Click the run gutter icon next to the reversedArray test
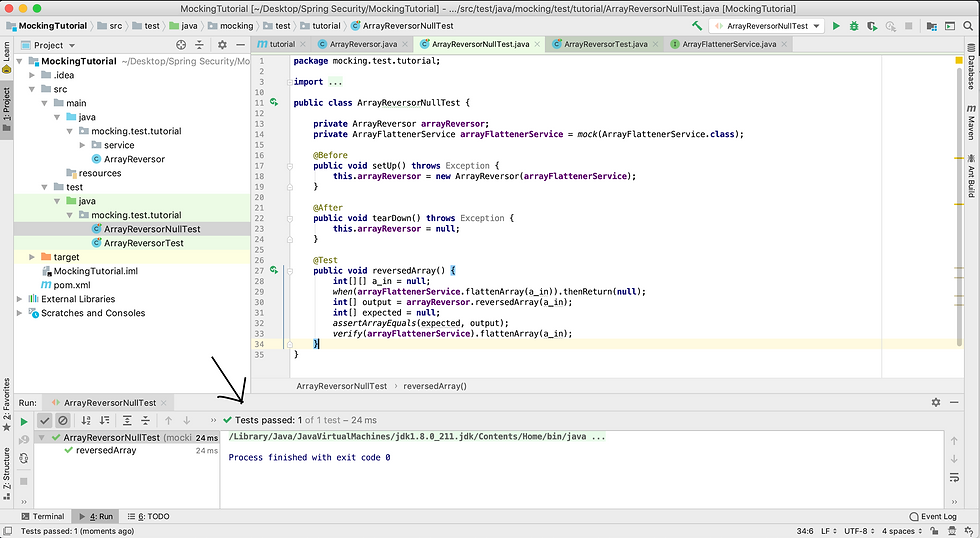980x538 pixels. point(274,270)
